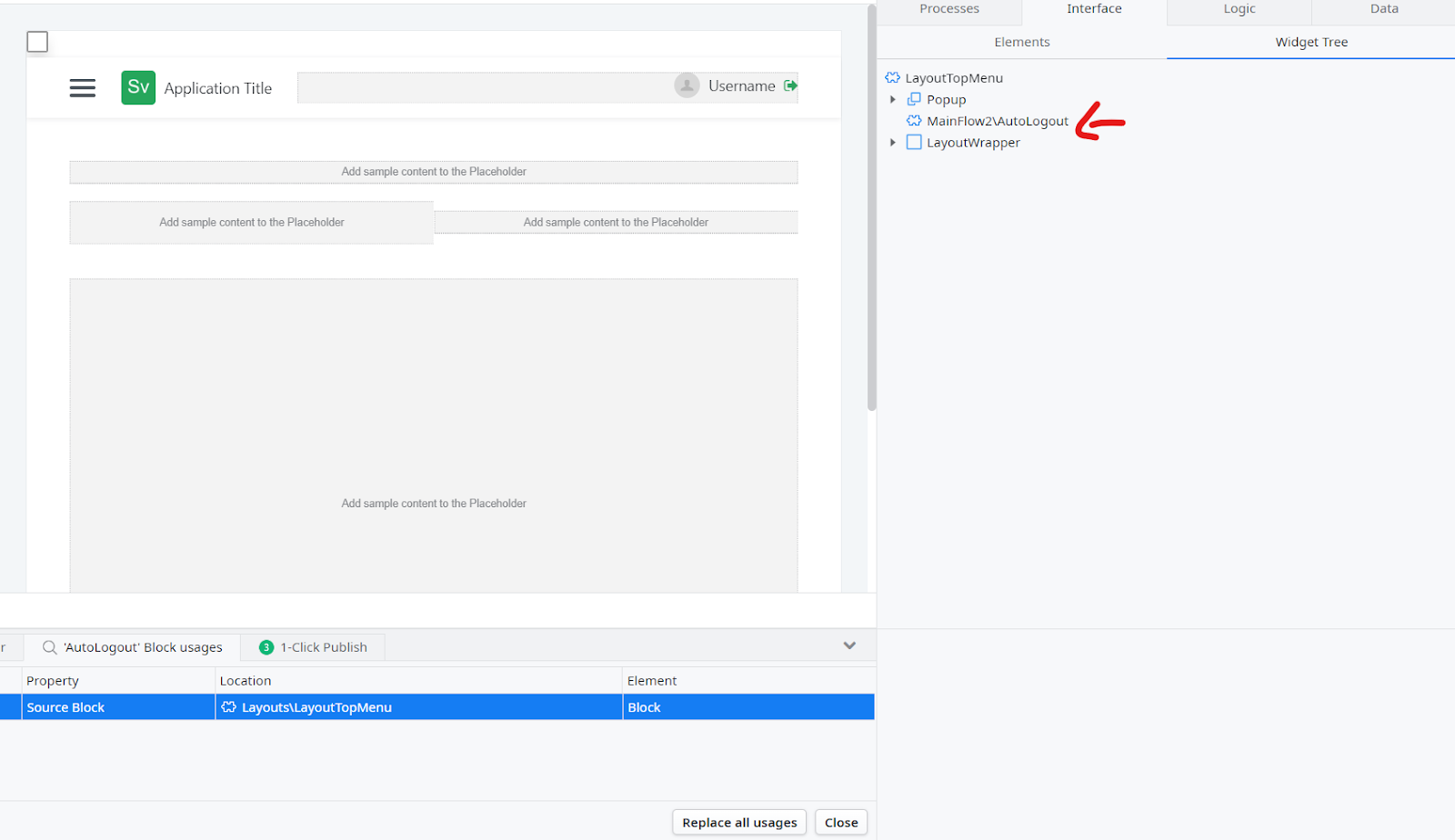Click the Username label in header

[x=742, y=85]
